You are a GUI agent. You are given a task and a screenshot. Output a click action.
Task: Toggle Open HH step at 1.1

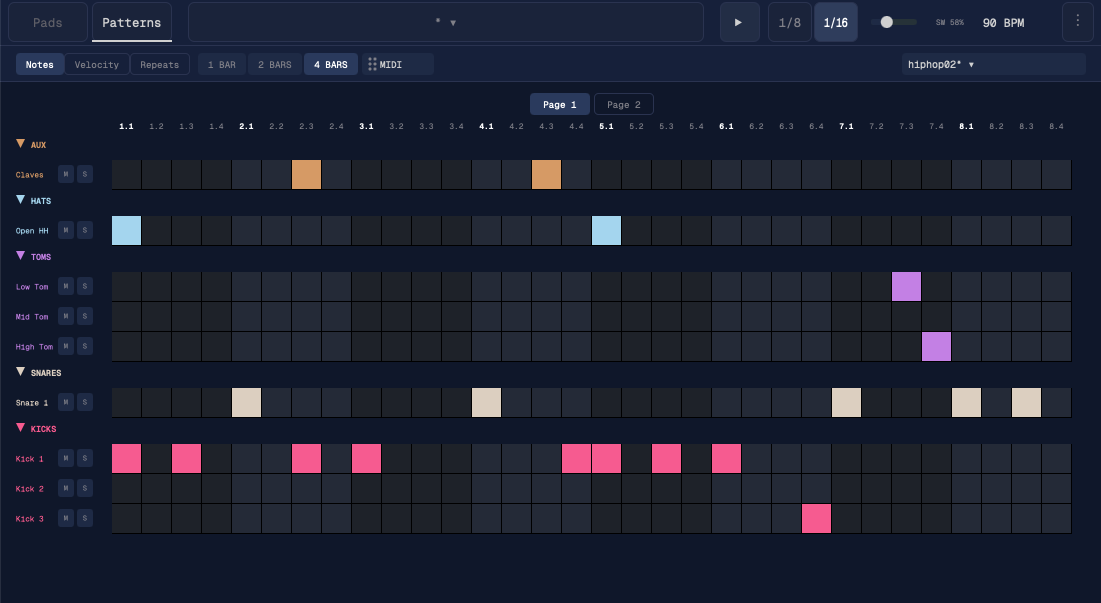pyautogui.click(x=126, y=231)
